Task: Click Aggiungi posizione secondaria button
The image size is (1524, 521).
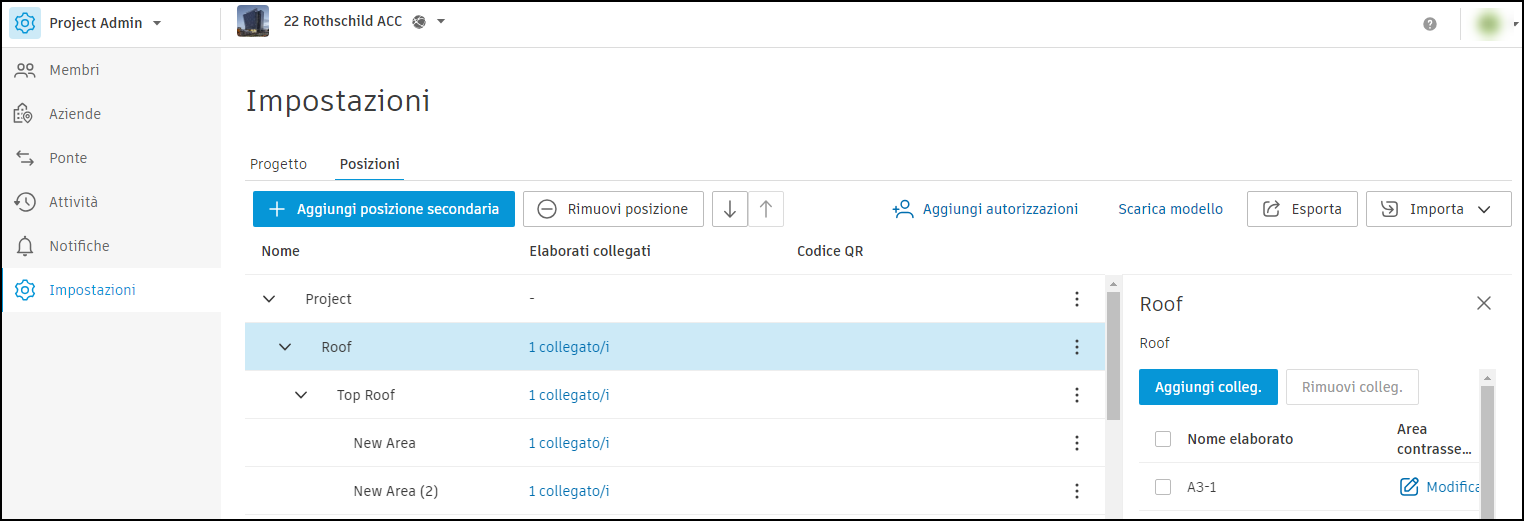Action: coord(383,209)
